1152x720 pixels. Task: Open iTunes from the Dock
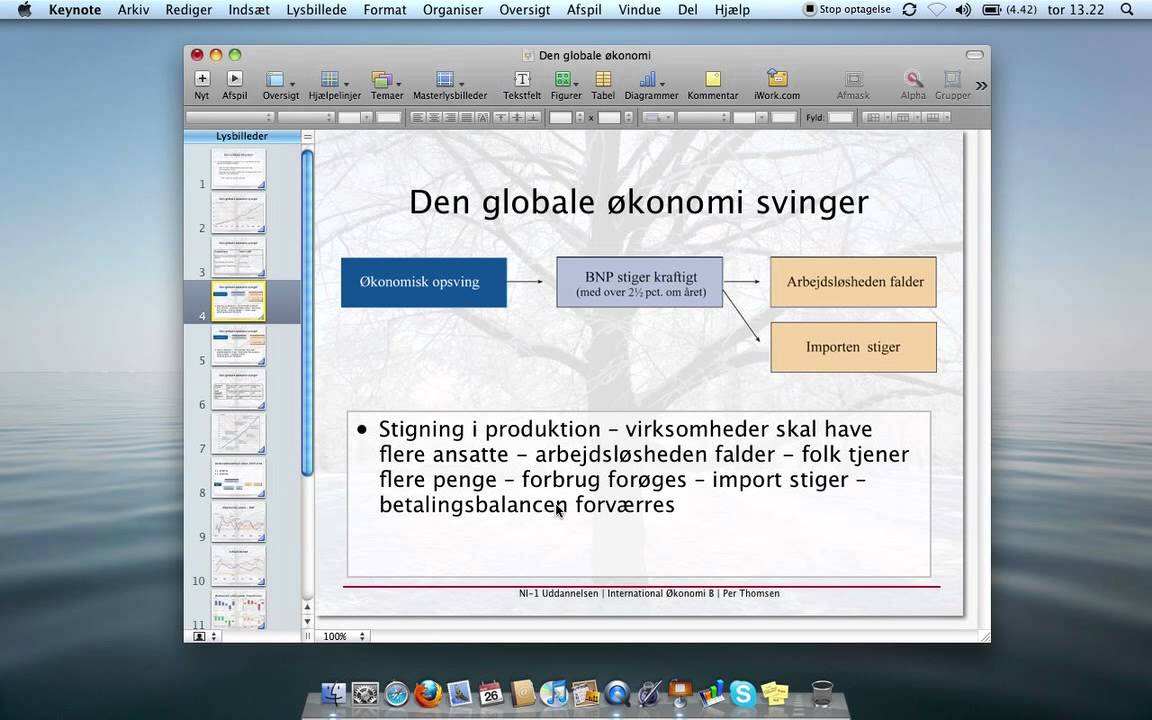[554, 694]
